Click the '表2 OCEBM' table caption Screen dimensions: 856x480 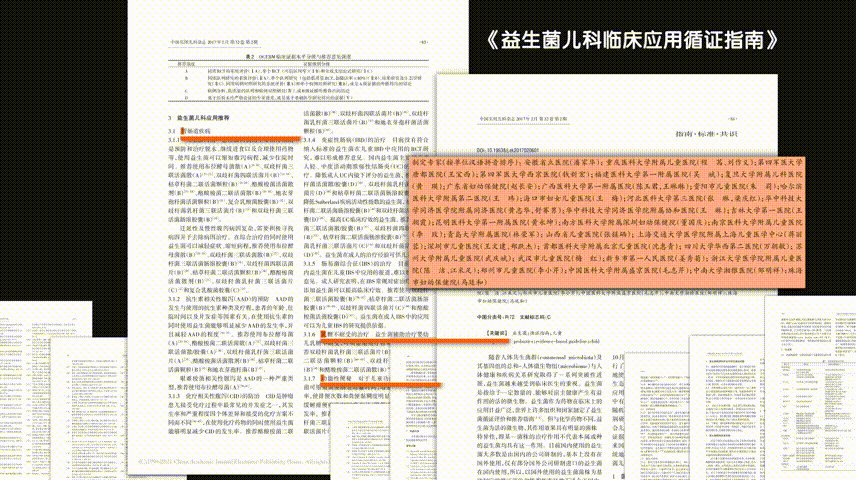(298, 57)
